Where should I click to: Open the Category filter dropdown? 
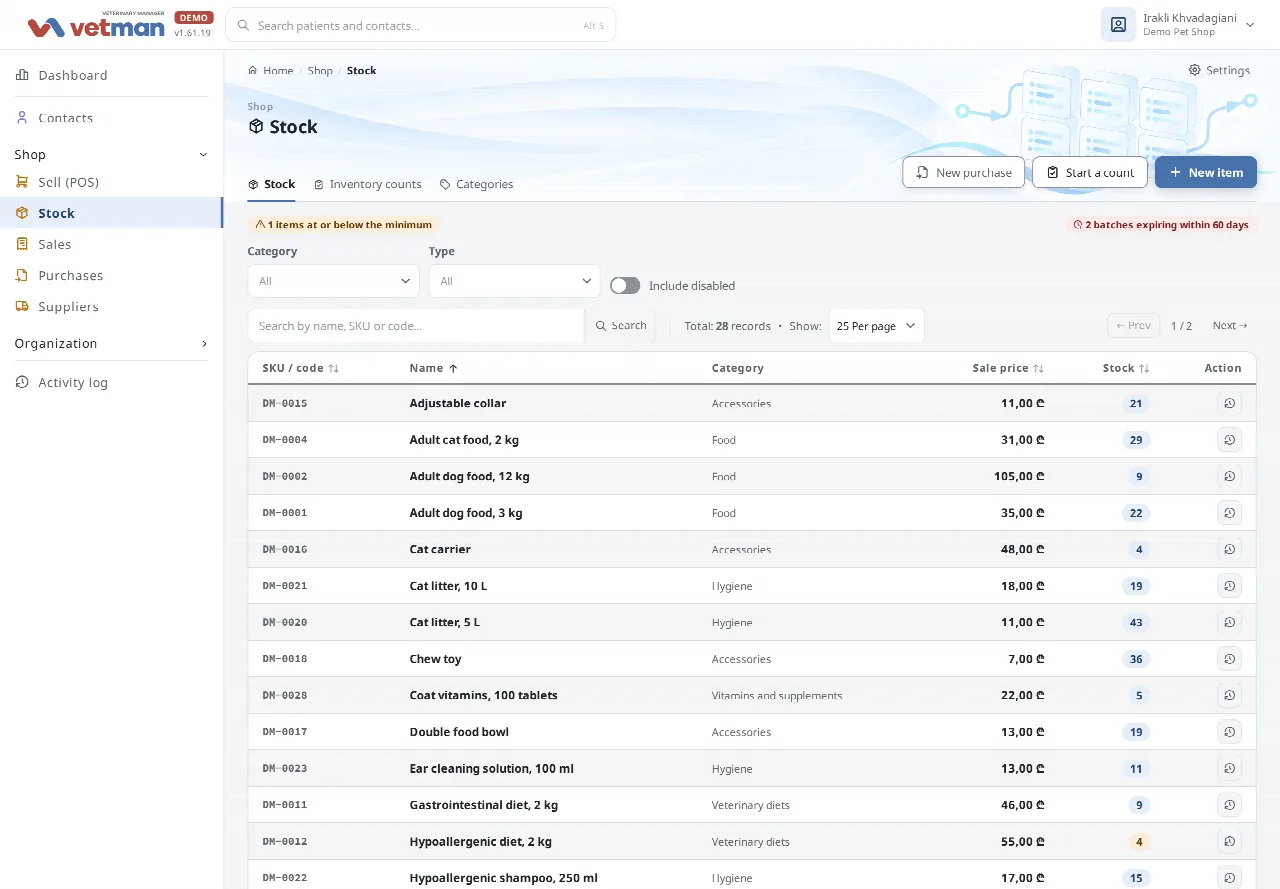click(333, 281)
